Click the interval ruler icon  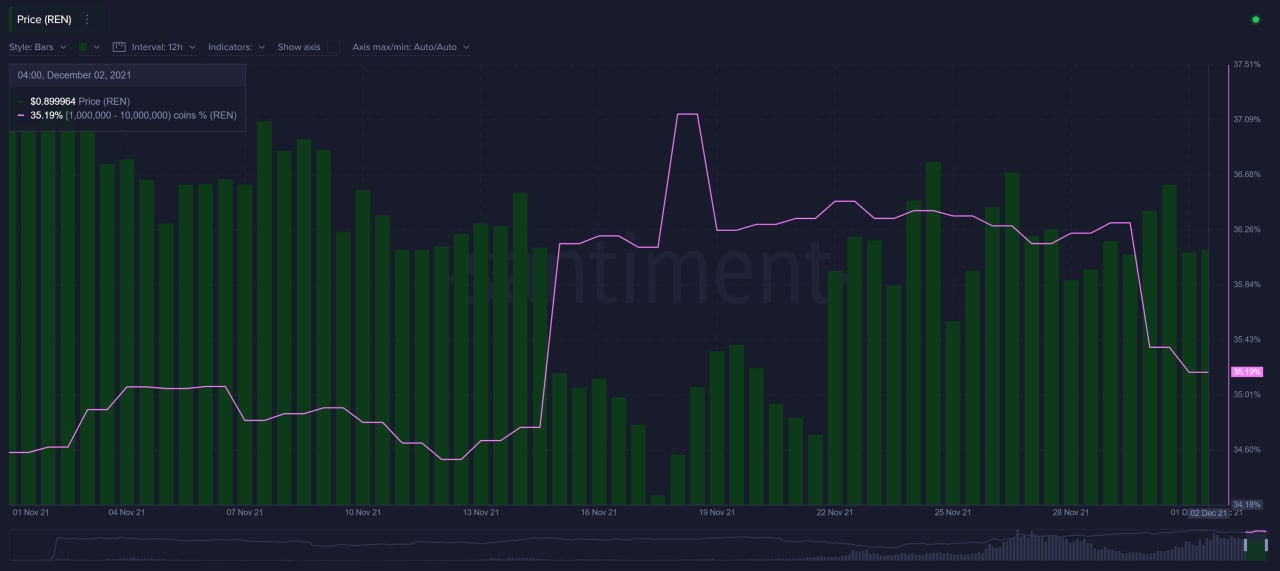pos(119,47)
